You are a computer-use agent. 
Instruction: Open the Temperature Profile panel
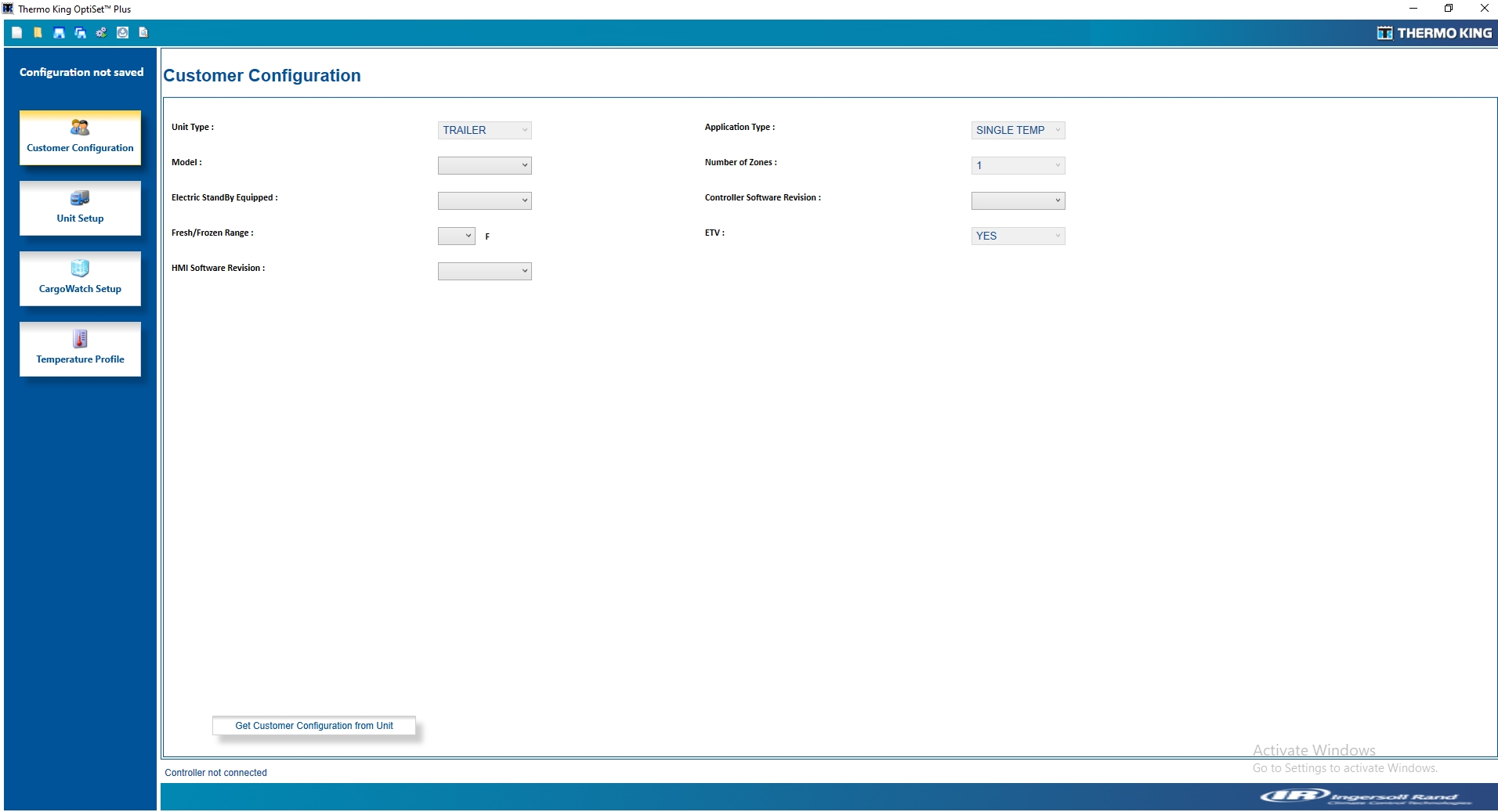point(79,348)
